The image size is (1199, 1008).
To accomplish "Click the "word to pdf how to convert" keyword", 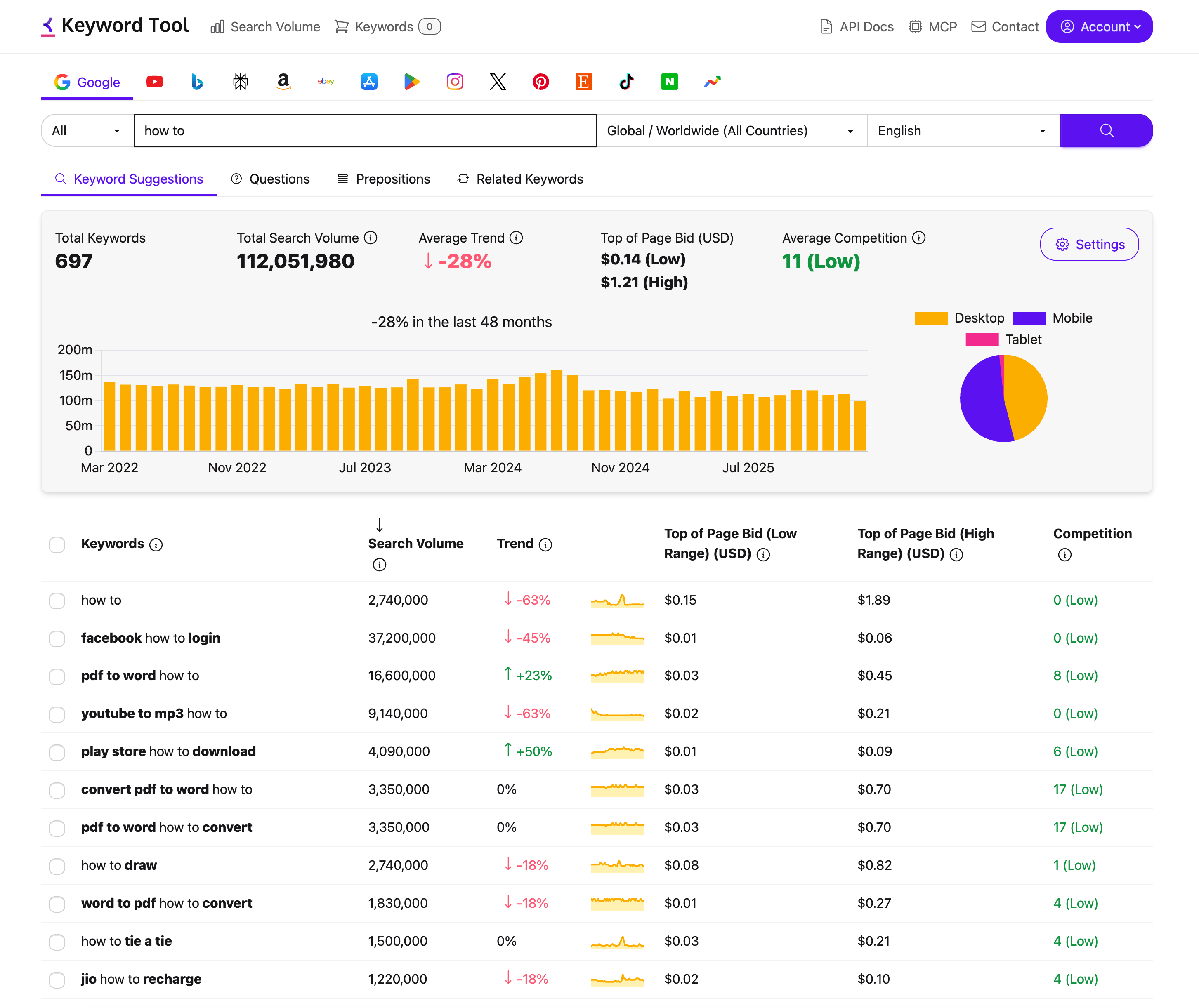I will pos(166,903).
